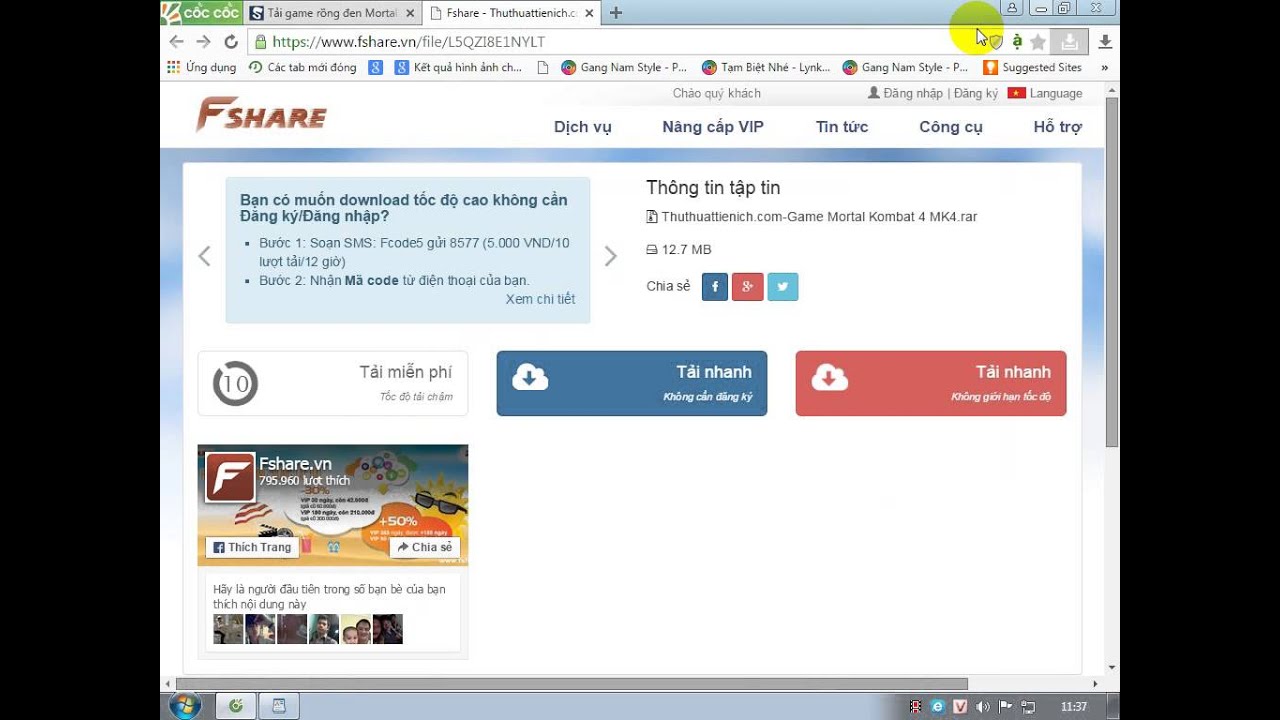
Task: Expand hidden bookmarks chevron
Action: (x=1105, y=68)
